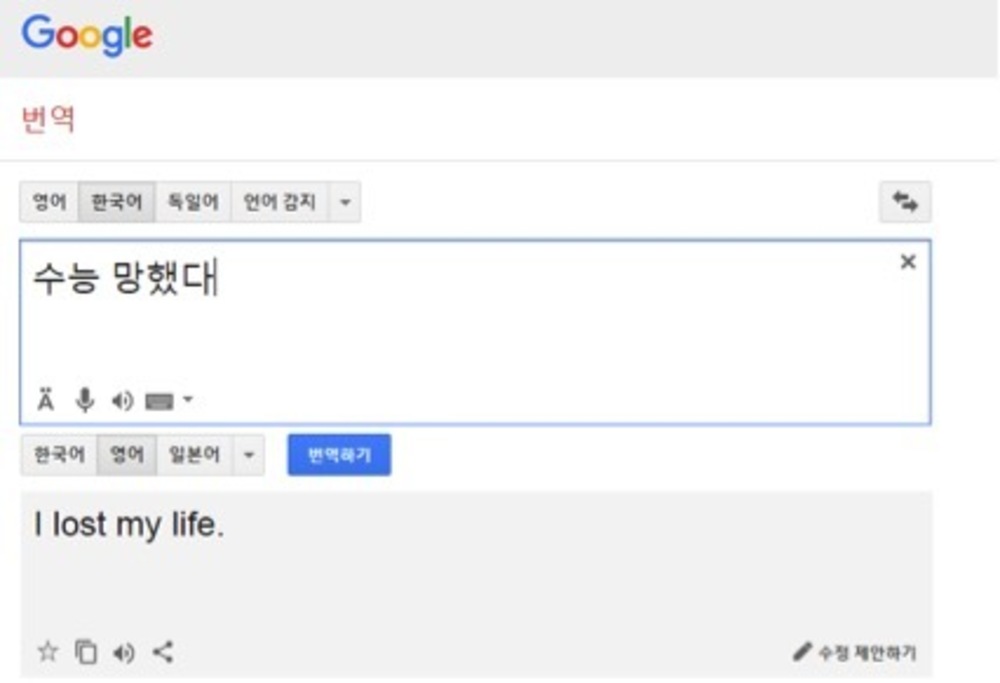Select 영어 as source language
The width and height of the screenshot is (1000, 683).
coord(49,202)
